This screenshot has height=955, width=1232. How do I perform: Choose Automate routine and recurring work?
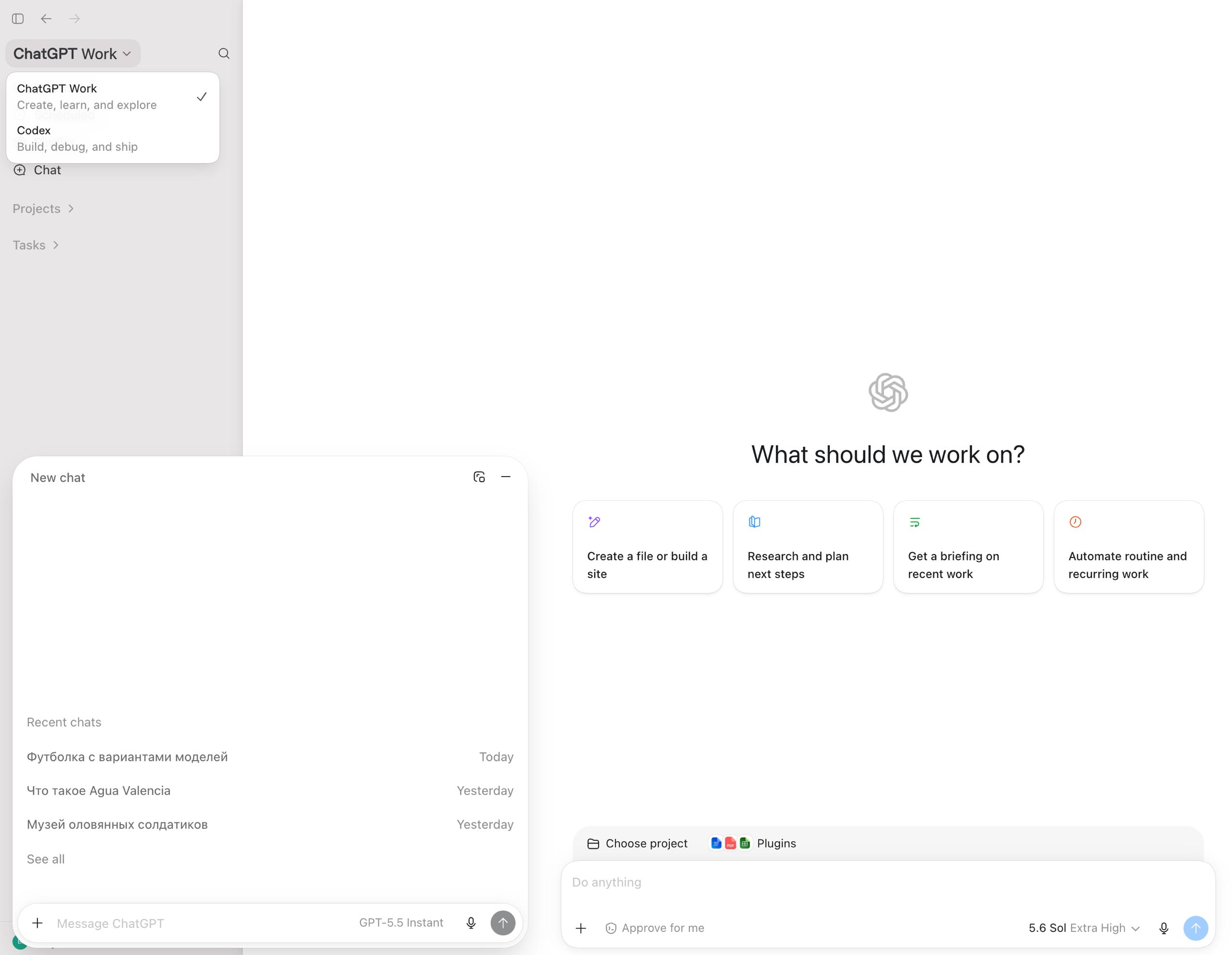[1129, 547]
